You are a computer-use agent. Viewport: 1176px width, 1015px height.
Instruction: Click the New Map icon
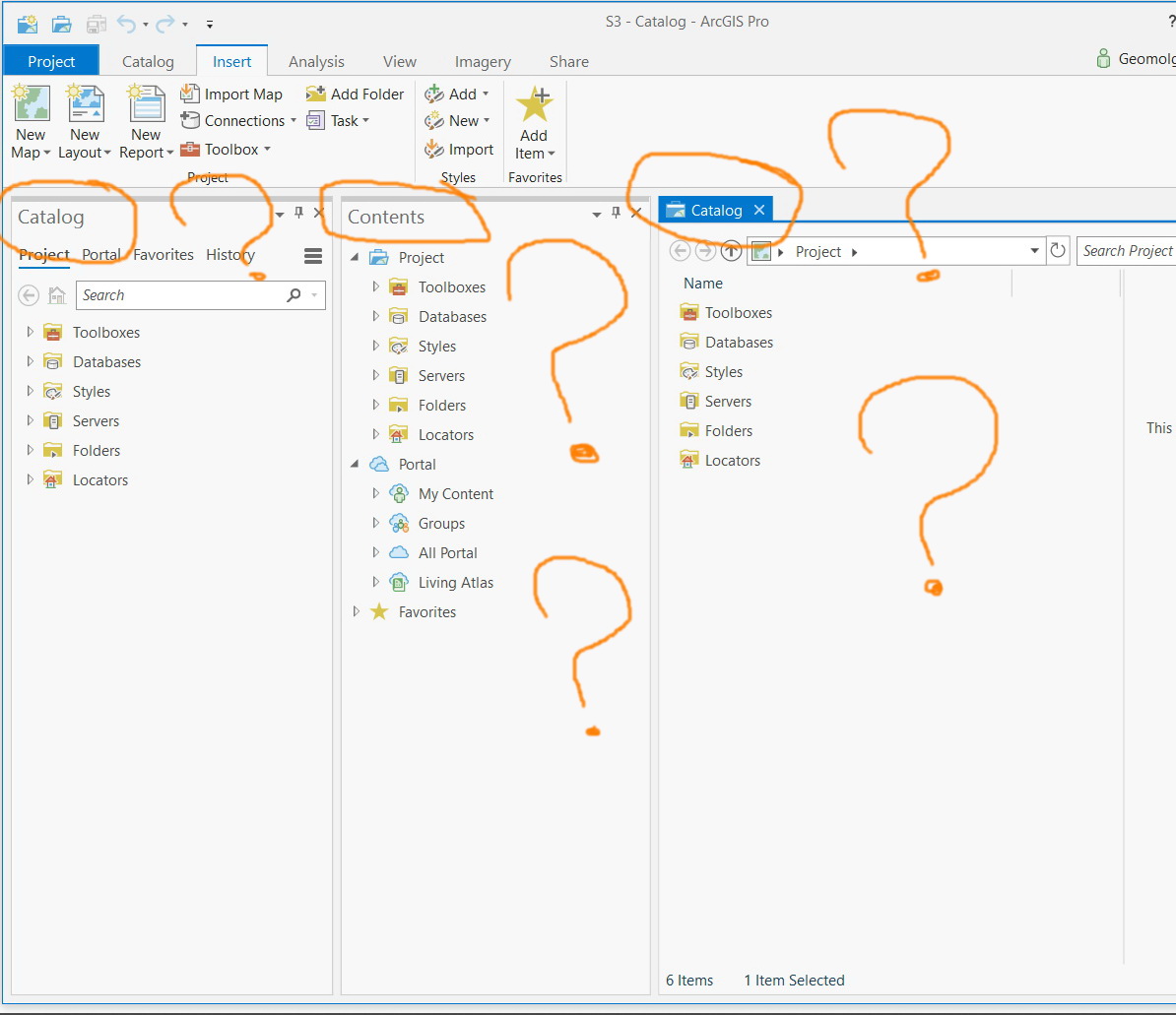tap(32, 103)
